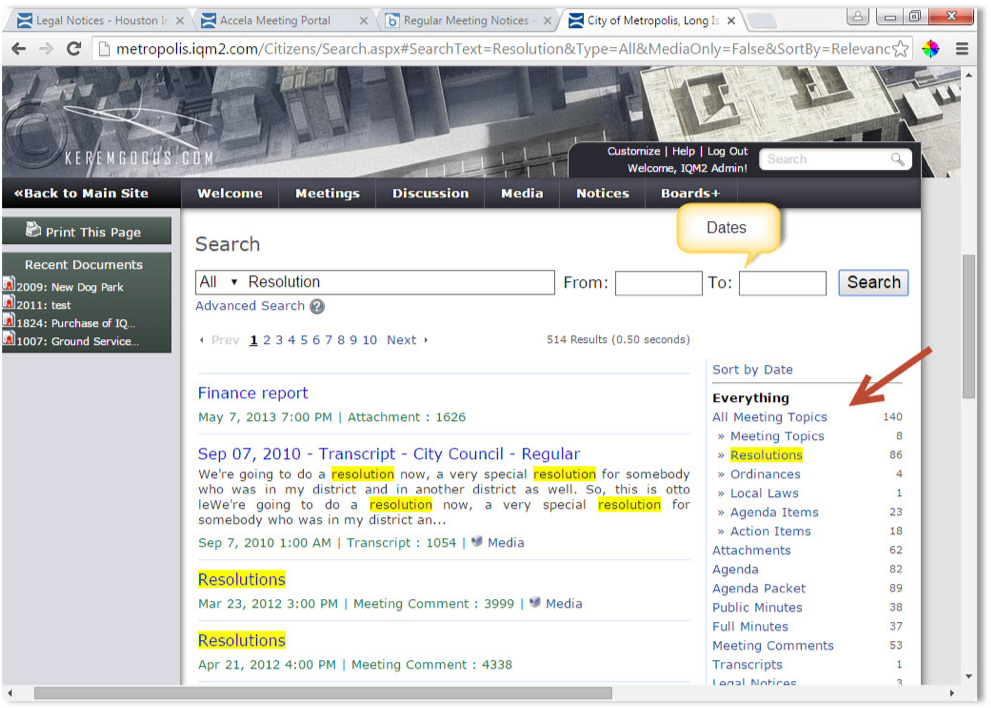Viewport: 991px width, 708px height.
Task: Open Sep 07, 2010 Transcript City Council result
Action: tap(389, 454)
